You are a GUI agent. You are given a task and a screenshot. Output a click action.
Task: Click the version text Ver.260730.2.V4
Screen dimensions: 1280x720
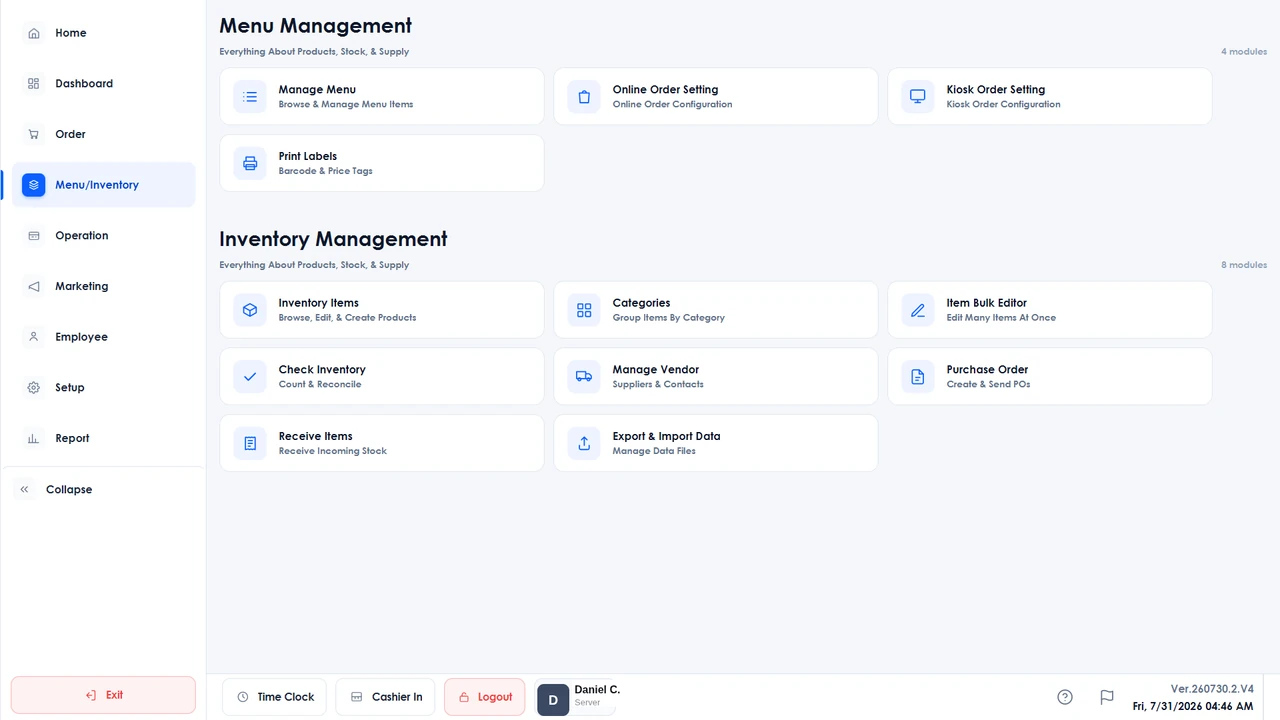point(1212,689)
